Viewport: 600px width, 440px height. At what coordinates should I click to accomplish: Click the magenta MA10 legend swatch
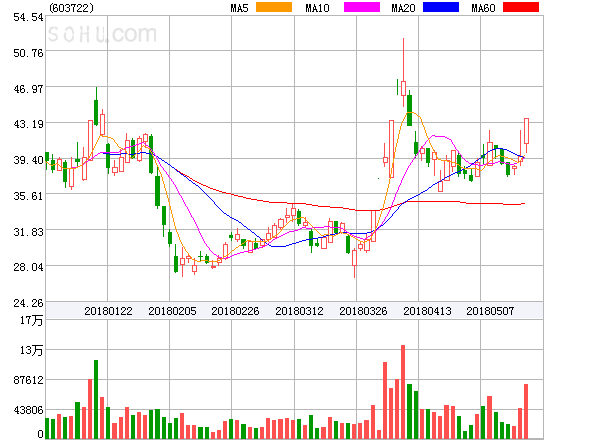point(362,7)
